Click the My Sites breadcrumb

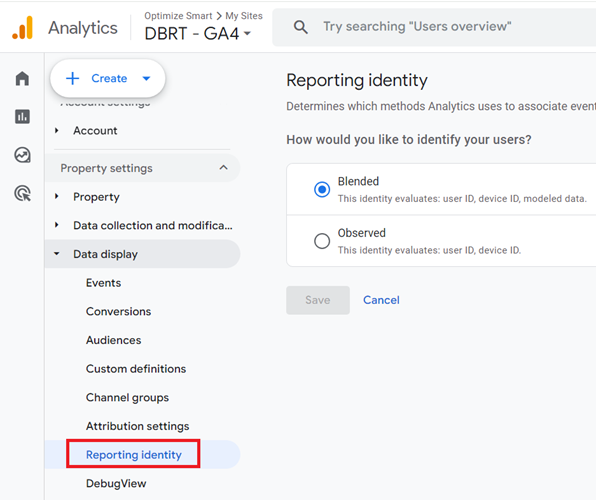pos(244,16)
